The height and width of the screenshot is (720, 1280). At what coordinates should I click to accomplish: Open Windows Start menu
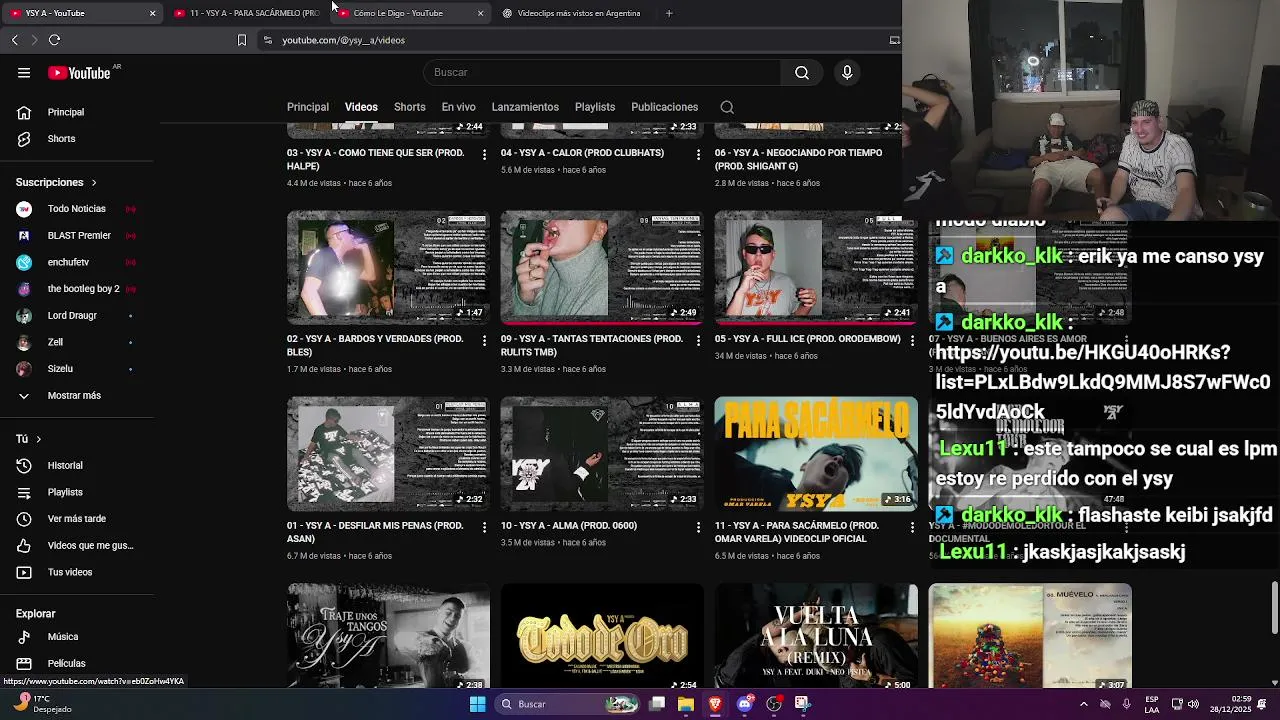[x=477, y=704]
